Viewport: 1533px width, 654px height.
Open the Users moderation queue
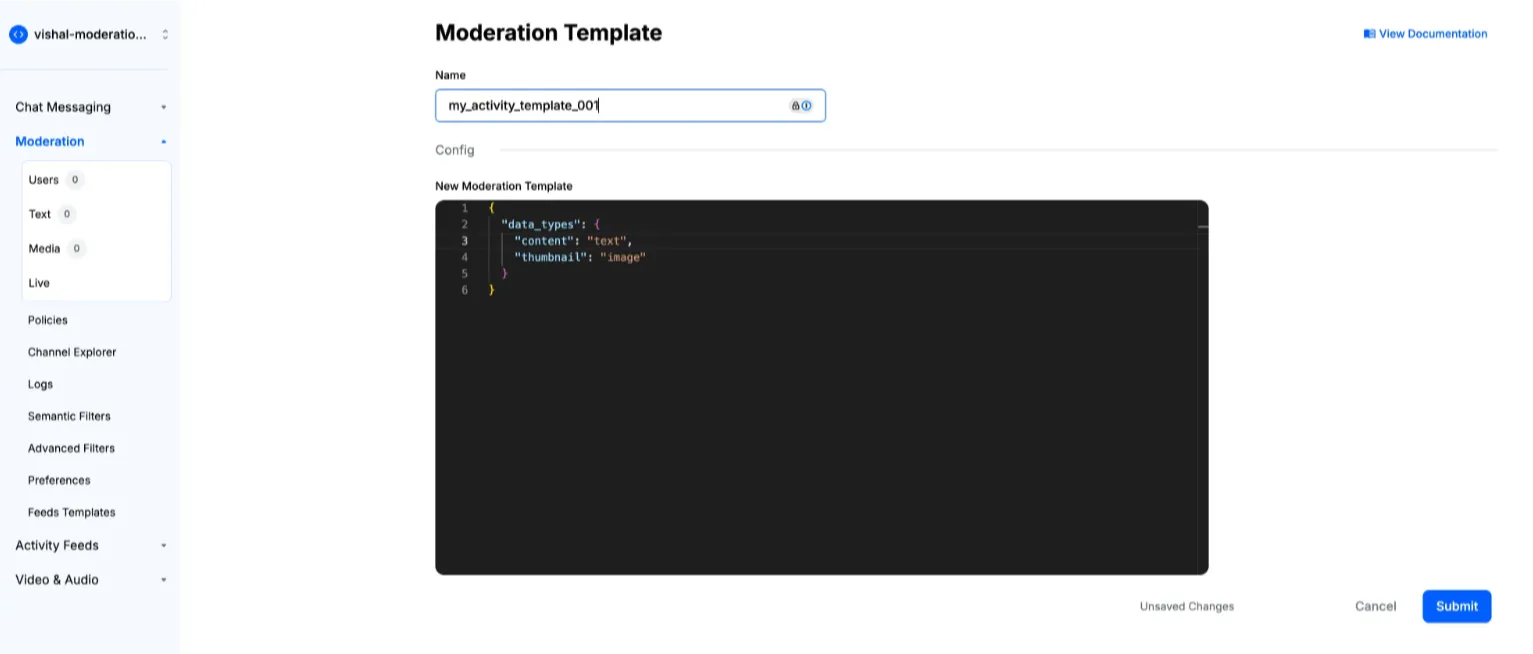(x=44, y=180)
